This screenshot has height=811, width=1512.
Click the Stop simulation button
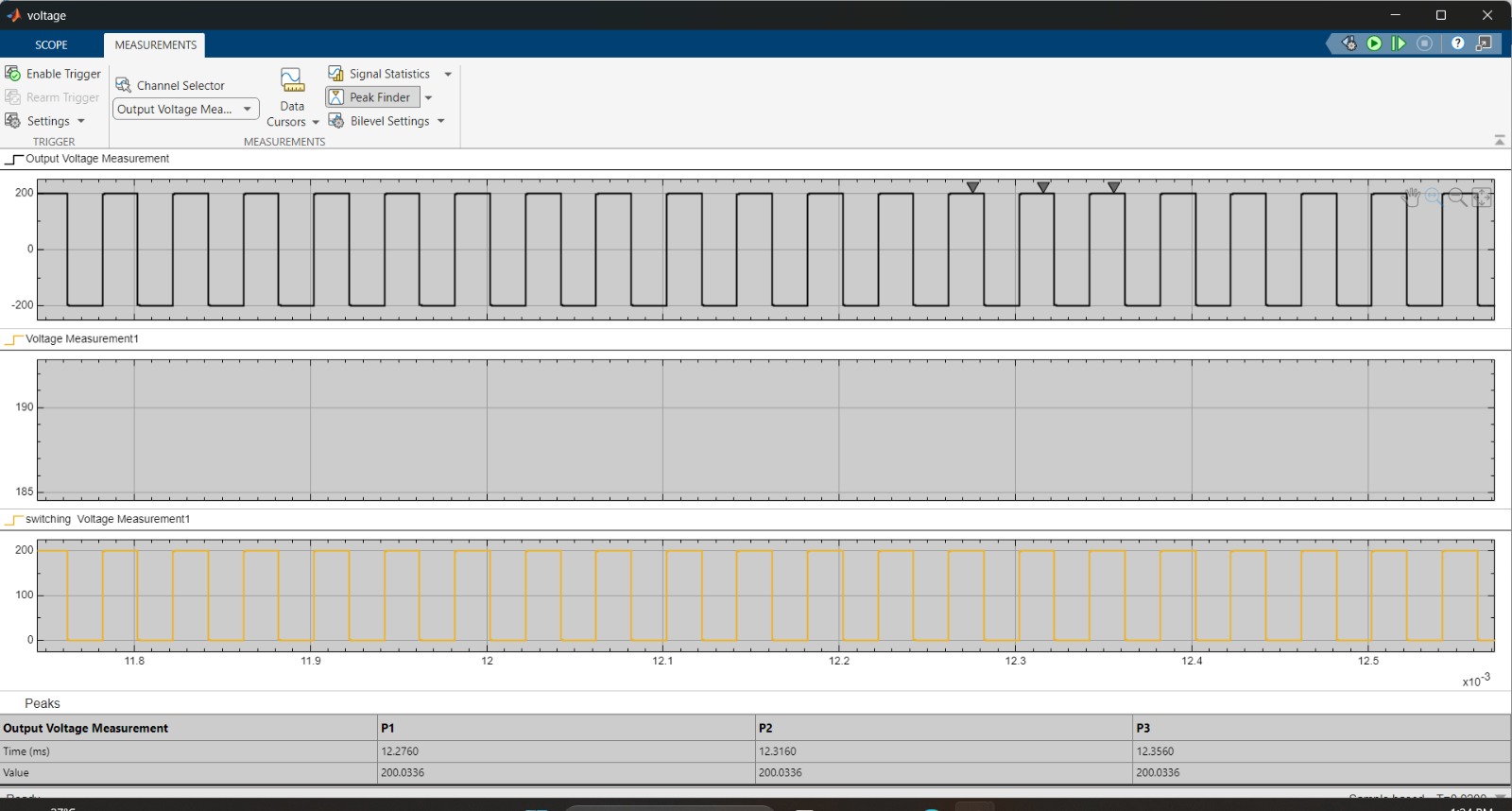click(x=1425, y=43)
